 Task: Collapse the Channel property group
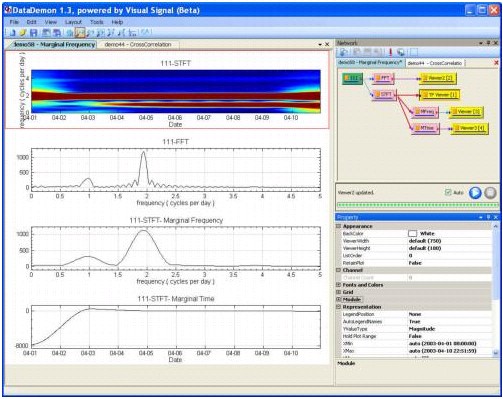[x=338, y=270]
